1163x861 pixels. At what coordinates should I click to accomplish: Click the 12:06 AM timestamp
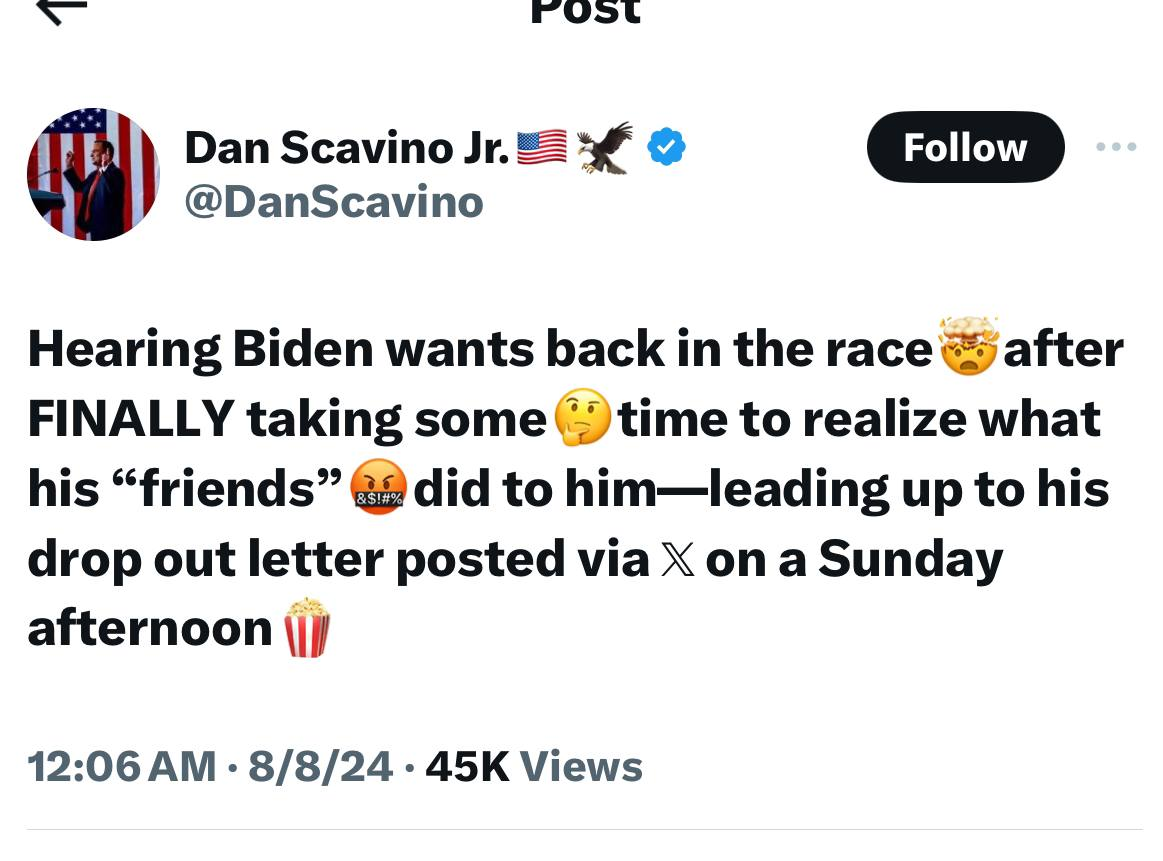[121, 767]
